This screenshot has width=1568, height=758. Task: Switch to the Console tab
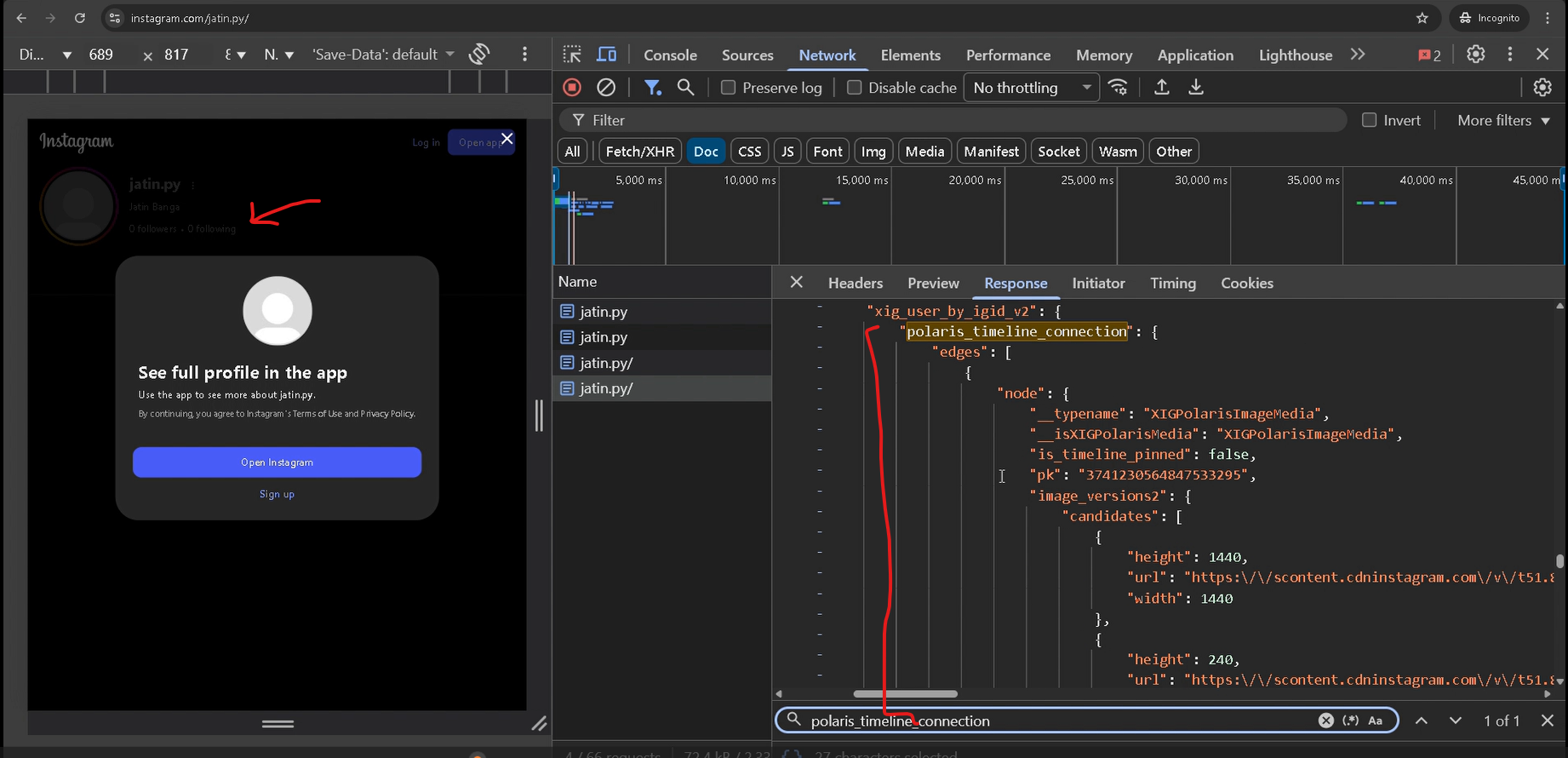pyautogui.click(x=670, y=55)
